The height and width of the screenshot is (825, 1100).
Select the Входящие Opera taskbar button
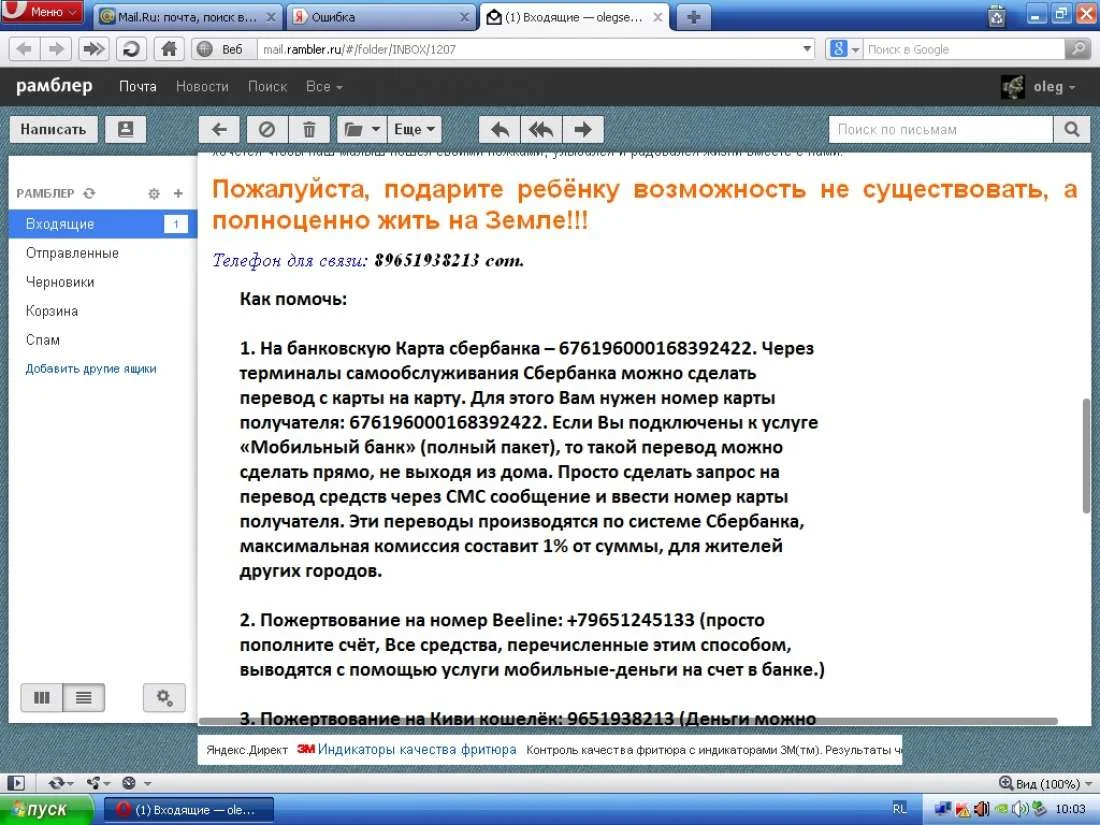(x=188, y=810)
